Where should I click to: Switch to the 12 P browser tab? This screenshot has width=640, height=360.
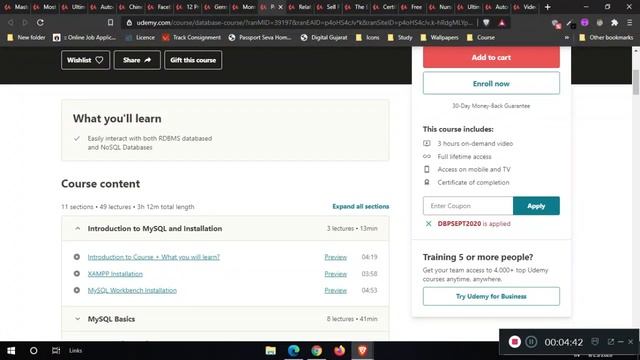188,7
